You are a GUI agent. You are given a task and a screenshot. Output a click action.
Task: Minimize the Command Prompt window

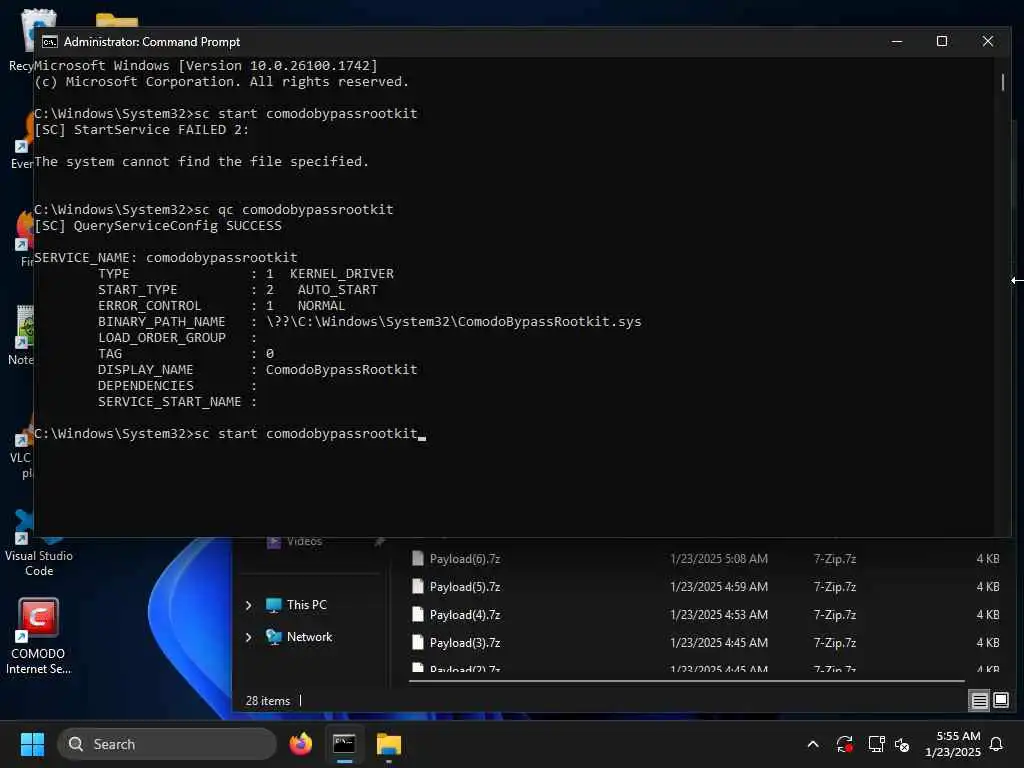(897, 41)
